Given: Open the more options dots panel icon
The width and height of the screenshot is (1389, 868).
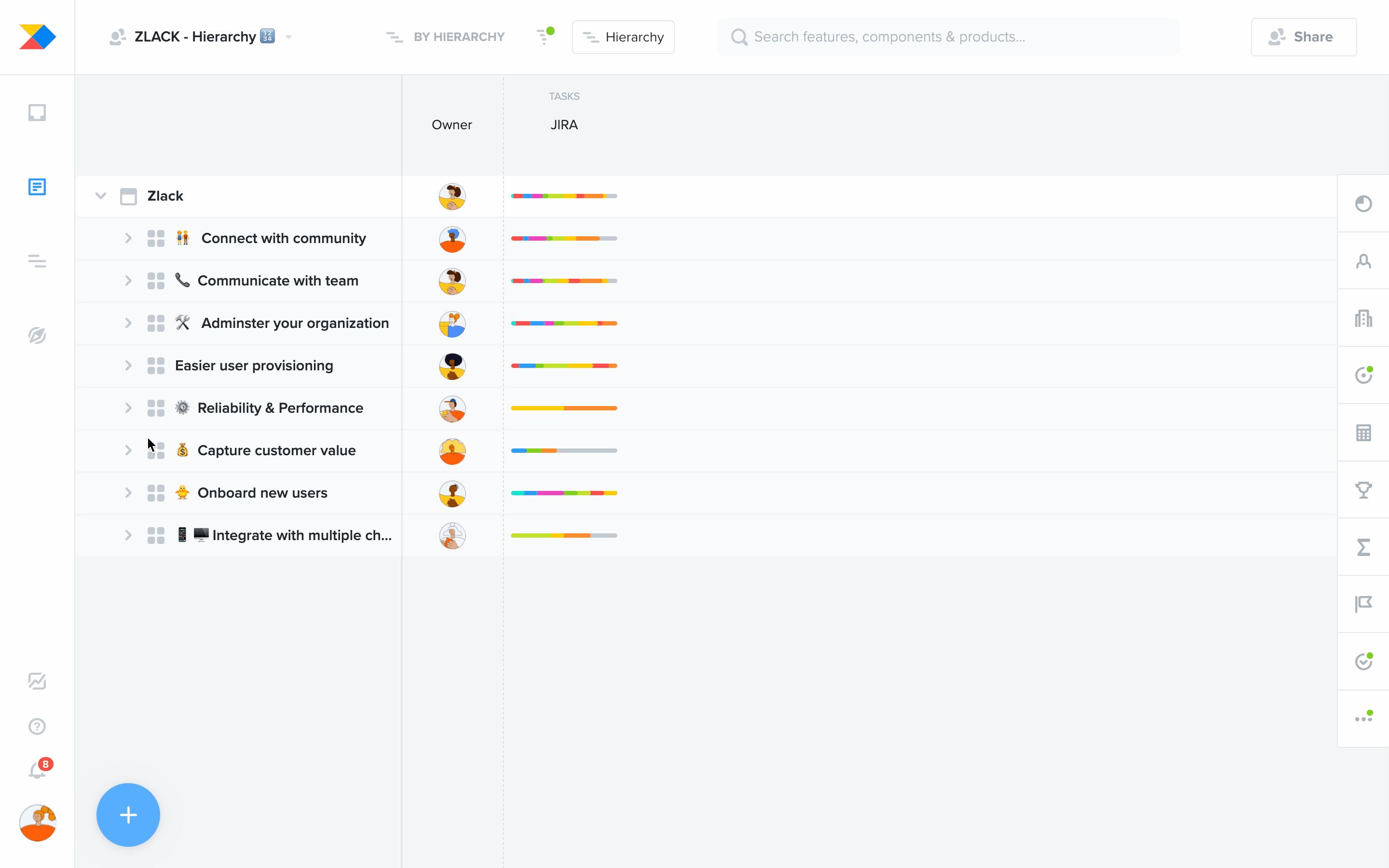Looking at the screenshot, I should pos(1364,718).
